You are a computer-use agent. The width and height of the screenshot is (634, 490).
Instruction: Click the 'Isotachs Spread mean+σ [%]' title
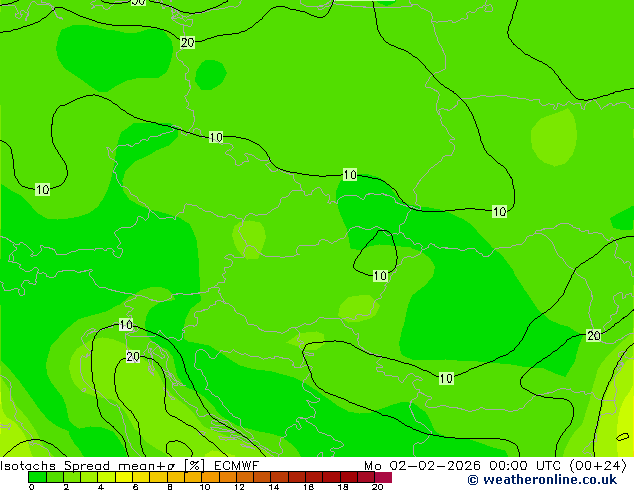[102, 466]
